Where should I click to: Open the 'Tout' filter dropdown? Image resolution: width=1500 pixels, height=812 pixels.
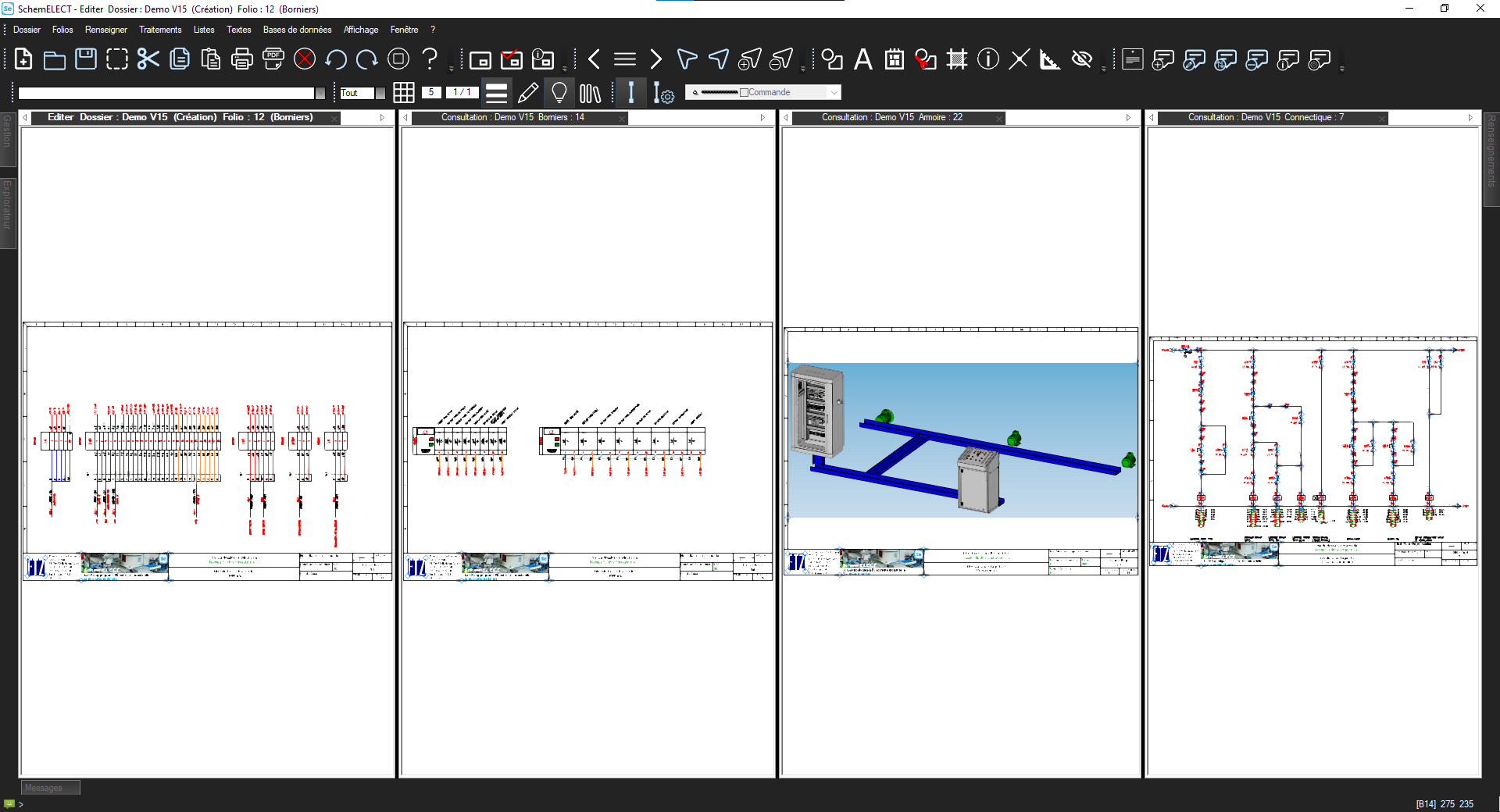(380, 93)
